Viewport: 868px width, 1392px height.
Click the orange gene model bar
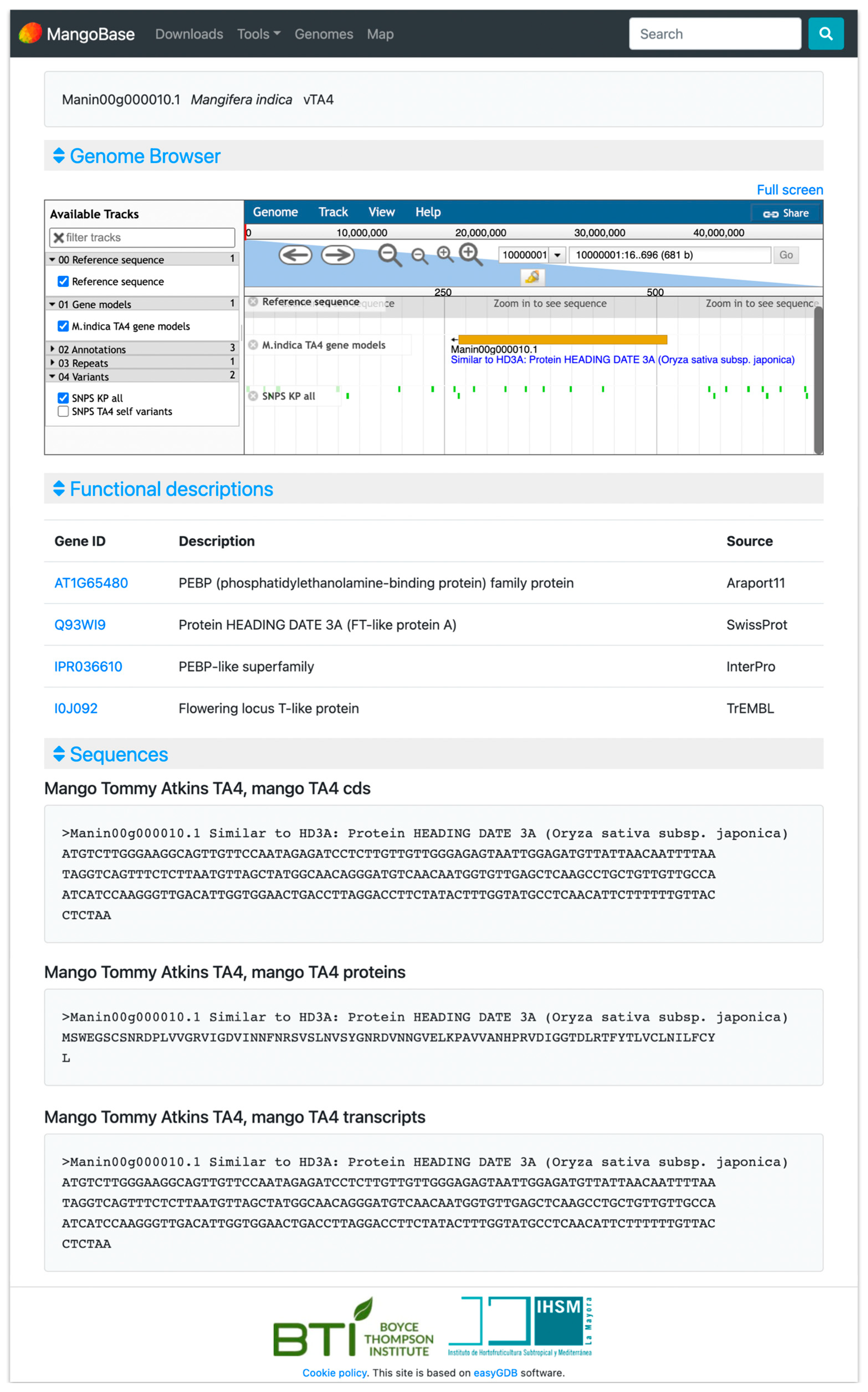[x=562, y=339]
